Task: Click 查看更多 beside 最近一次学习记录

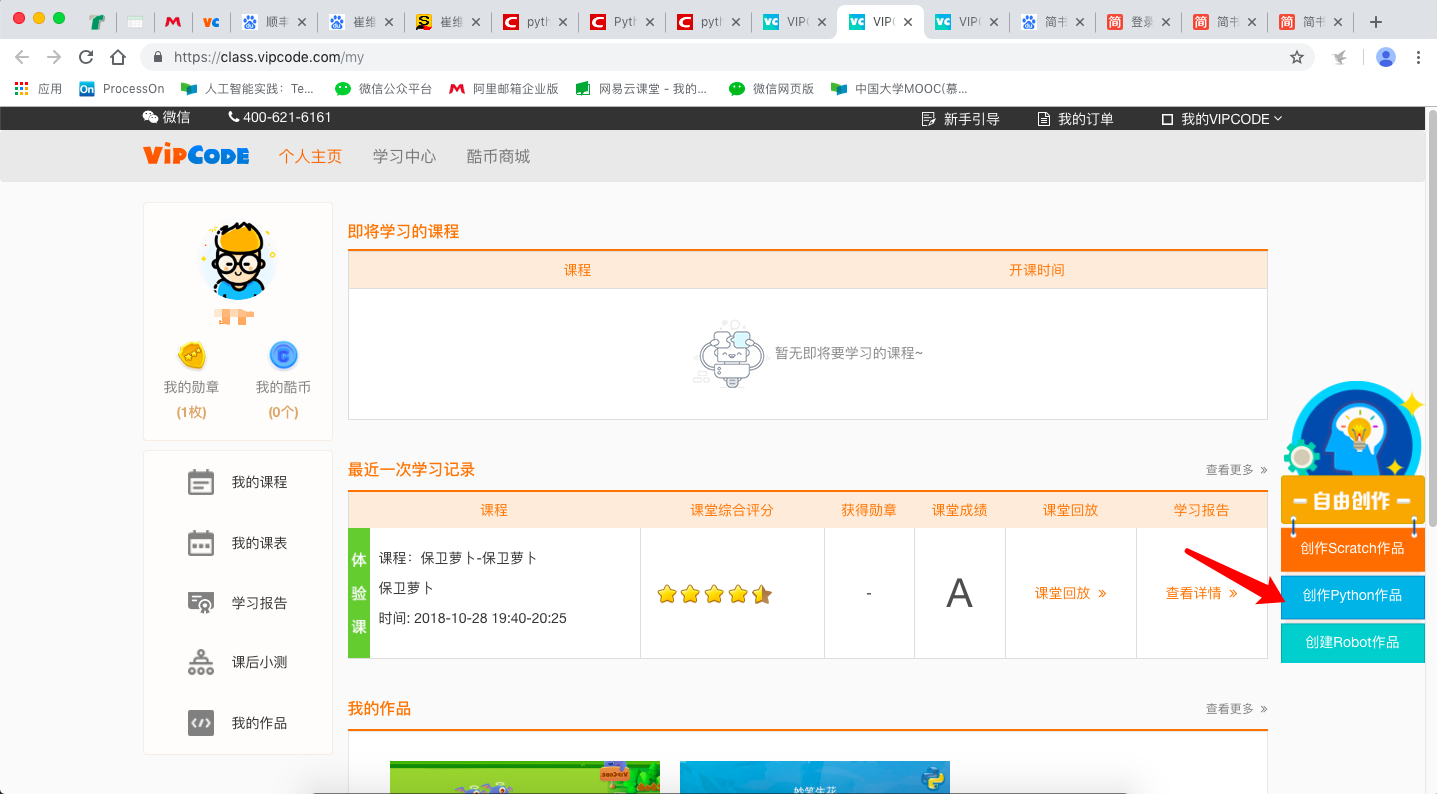Action: click(1236, 470)
